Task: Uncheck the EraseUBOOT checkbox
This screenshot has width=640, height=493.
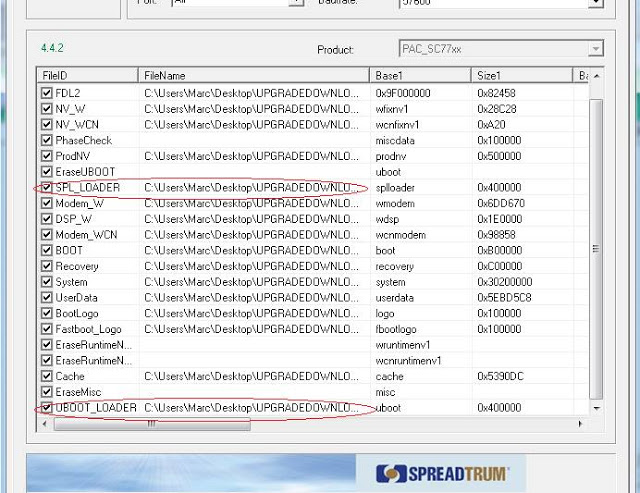Action: click(47, 171)
